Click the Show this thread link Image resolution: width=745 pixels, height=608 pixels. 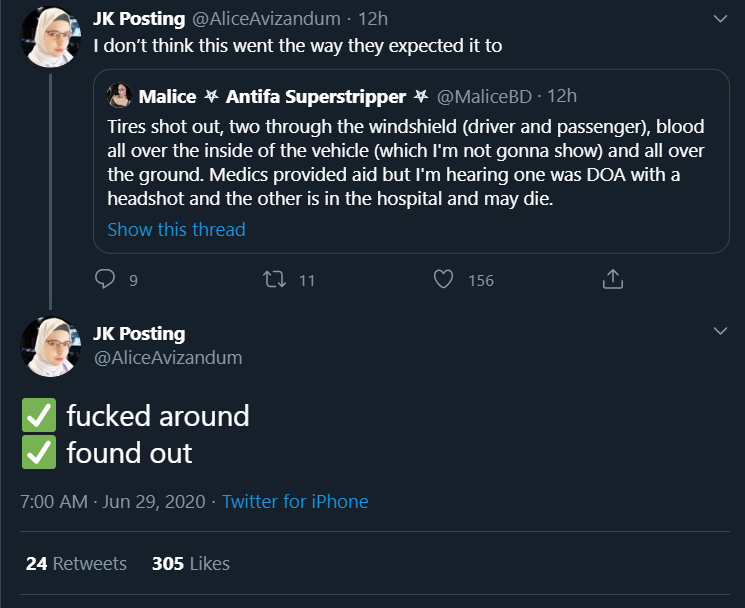point(176,229)
